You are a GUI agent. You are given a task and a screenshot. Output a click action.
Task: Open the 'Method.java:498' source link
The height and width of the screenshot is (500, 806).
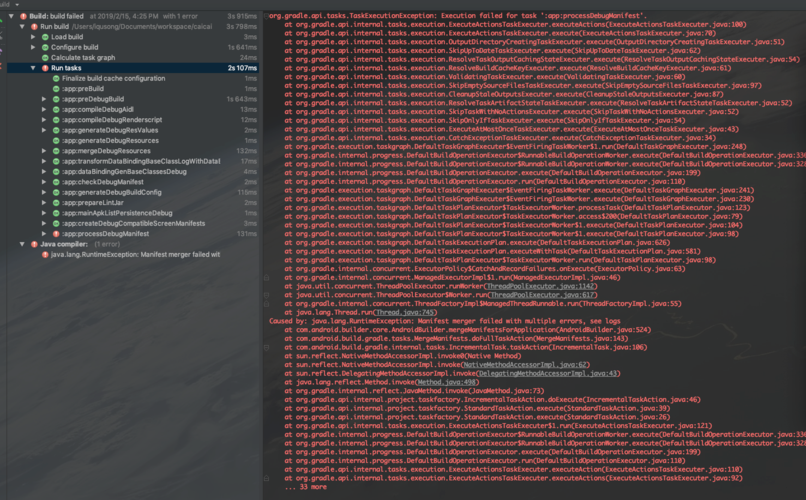[446, 382]
